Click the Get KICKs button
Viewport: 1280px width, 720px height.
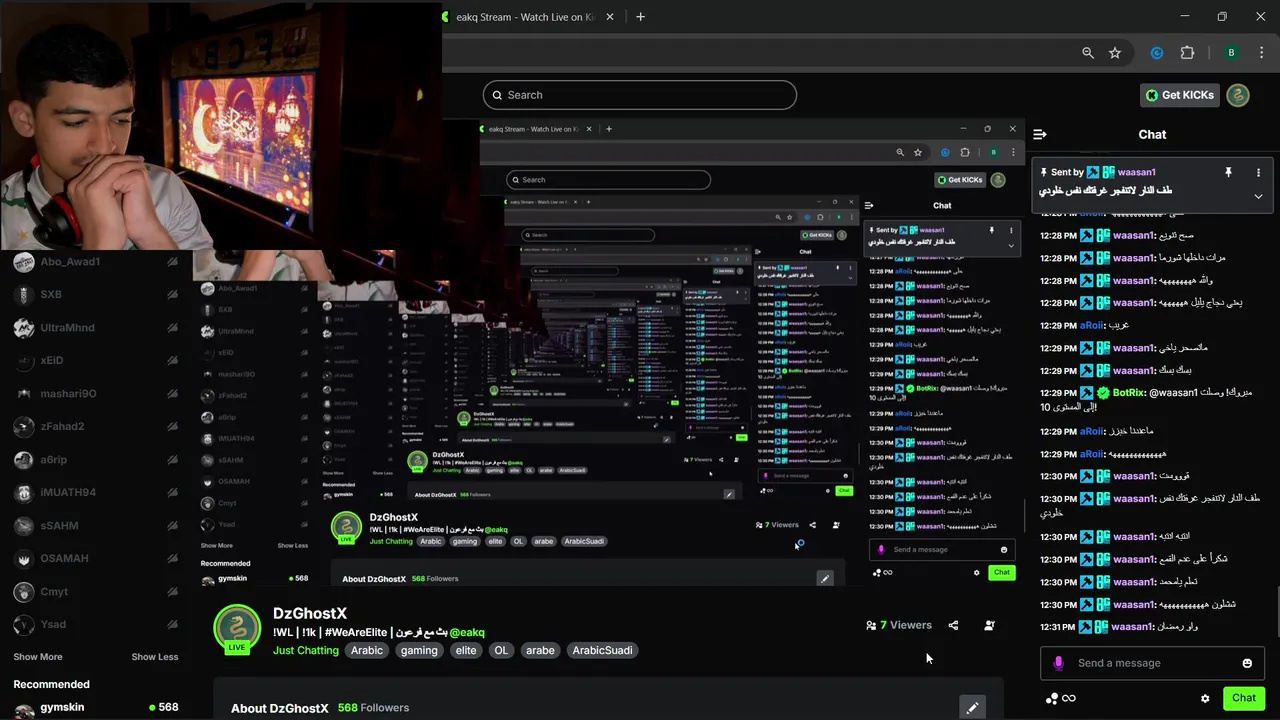point(1180,95)
